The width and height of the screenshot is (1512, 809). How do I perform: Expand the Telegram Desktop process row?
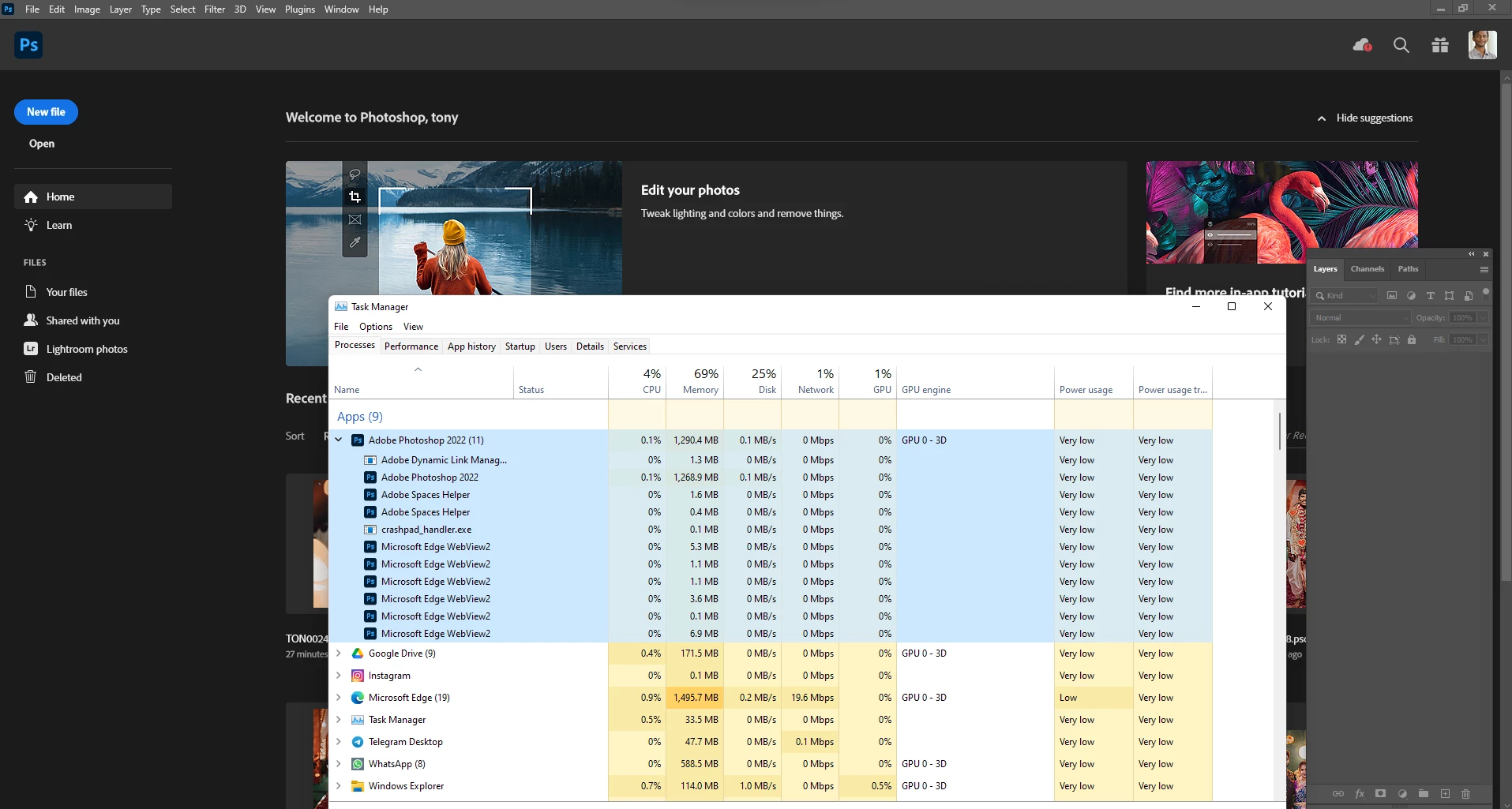coord(339,742)
